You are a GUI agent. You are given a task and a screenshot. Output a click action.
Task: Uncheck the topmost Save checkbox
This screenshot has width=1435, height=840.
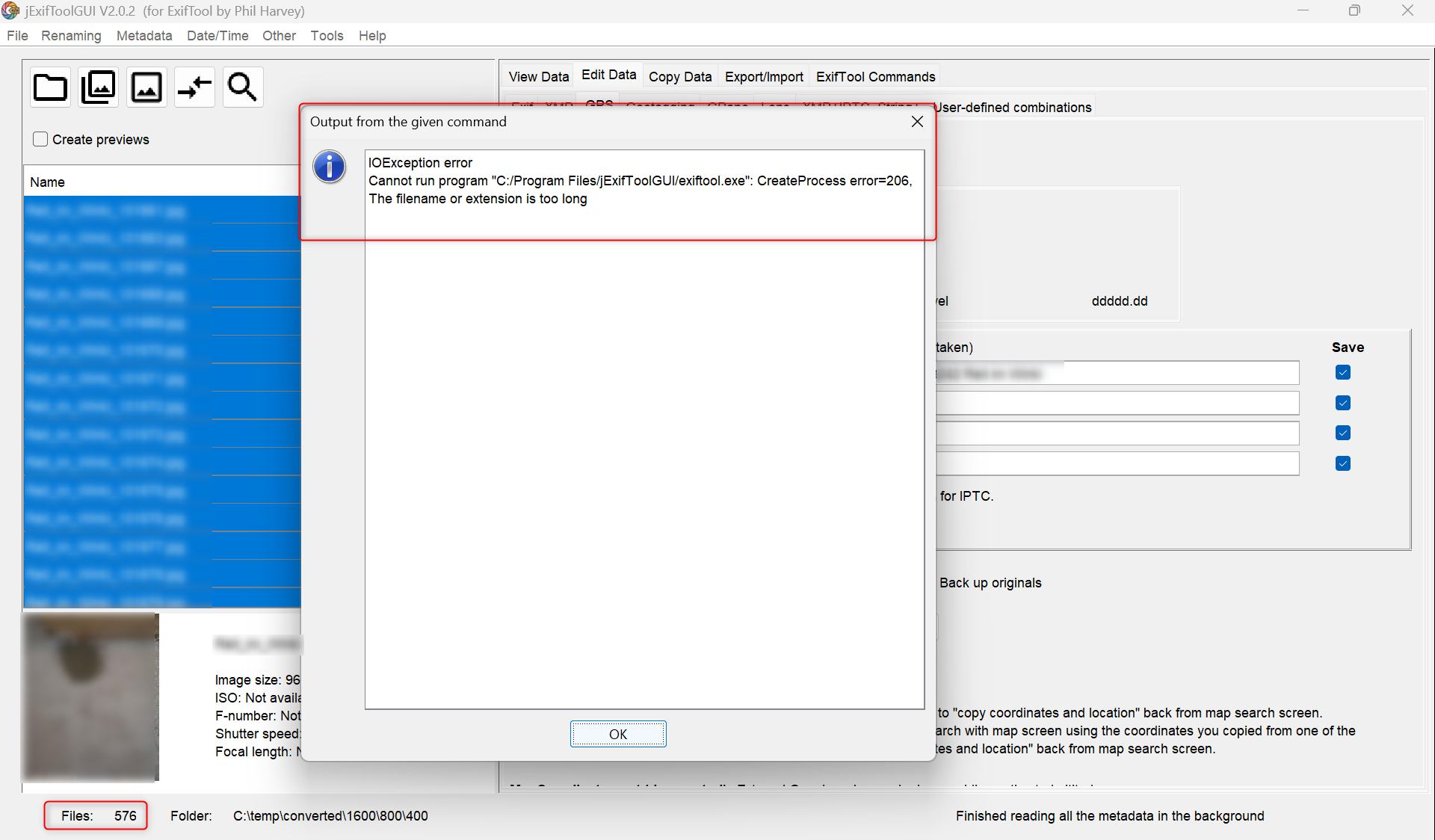[x=1343, y=372]
